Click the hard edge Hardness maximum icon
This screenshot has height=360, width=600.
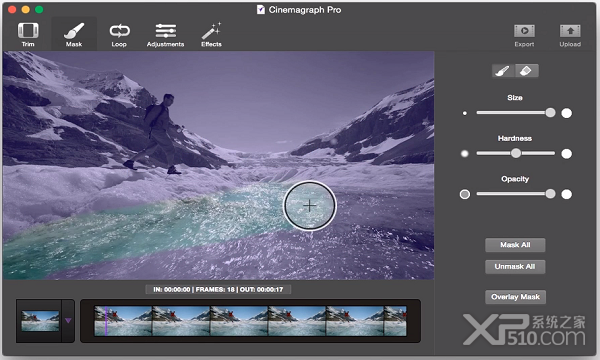(x=566, y=154)
